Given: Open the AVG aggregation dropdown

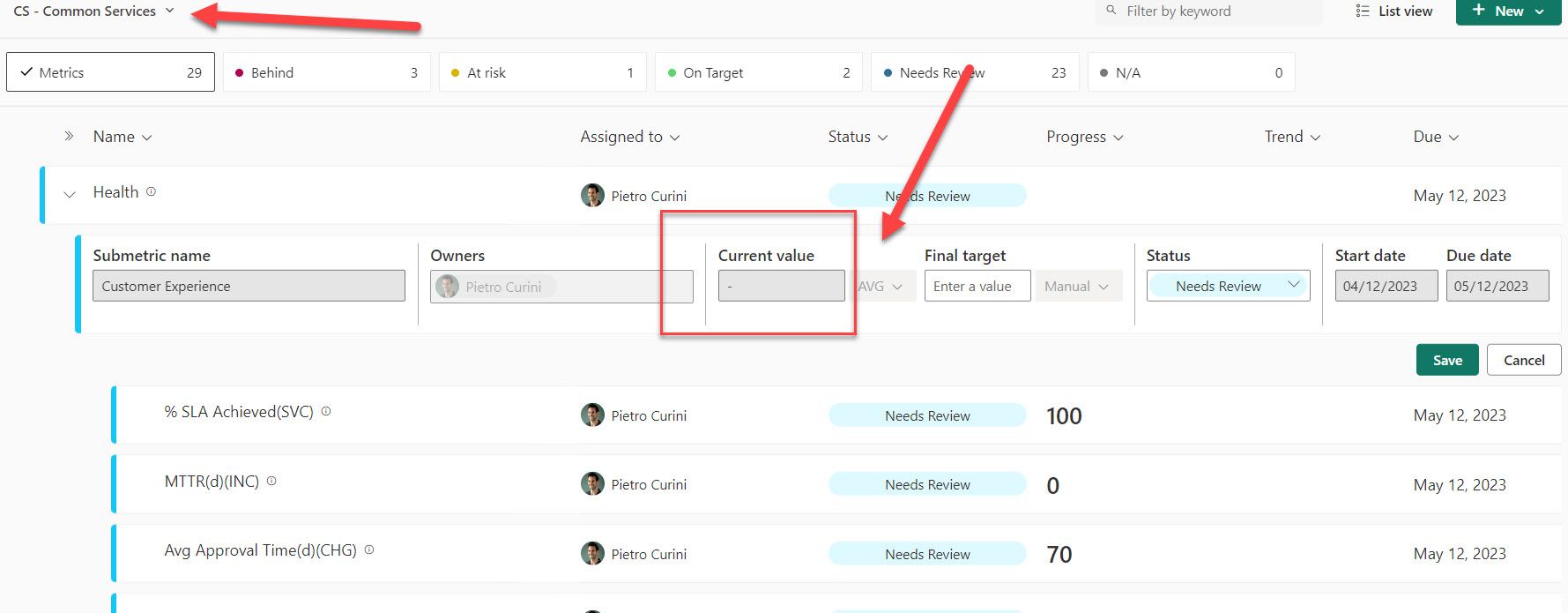Looking at the screenshot, I should pyautogui.click(x=880, y=286).
